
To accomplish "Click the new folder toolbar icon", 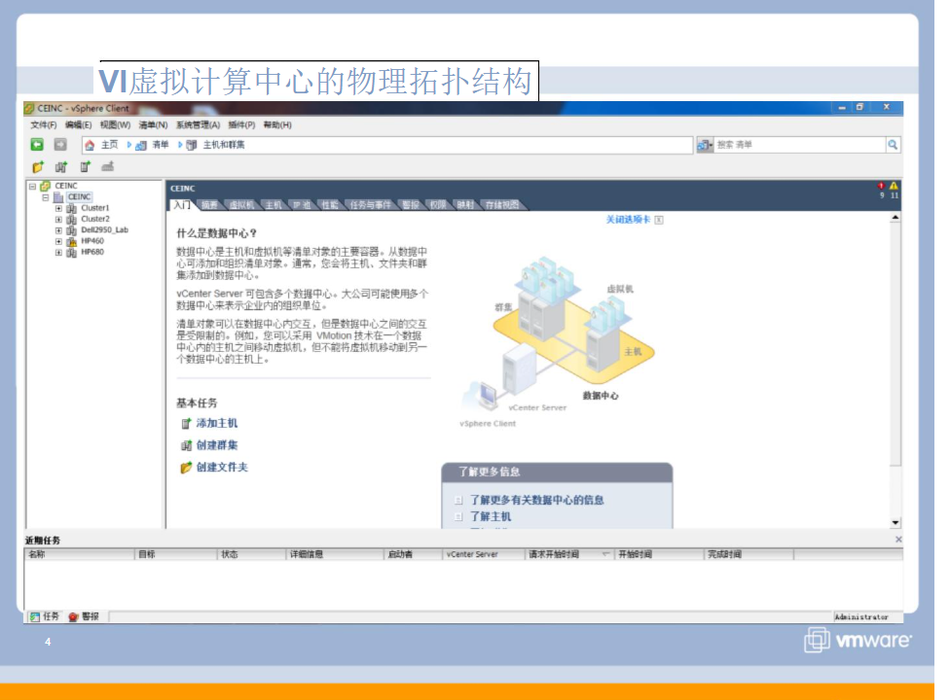I will (38, 167).
